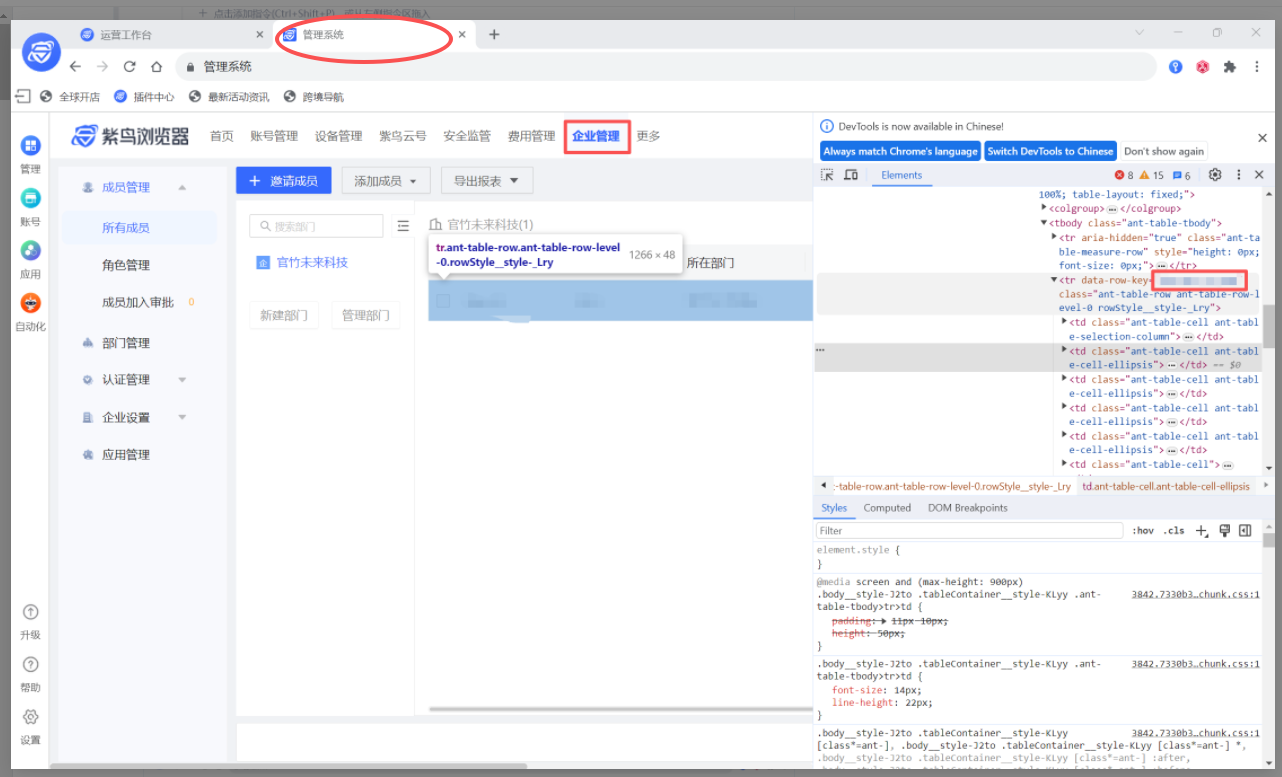This screenshot has width=1282, height=777.
Task: Open DevTools more options kebab menu
Action: point(1238,175)
